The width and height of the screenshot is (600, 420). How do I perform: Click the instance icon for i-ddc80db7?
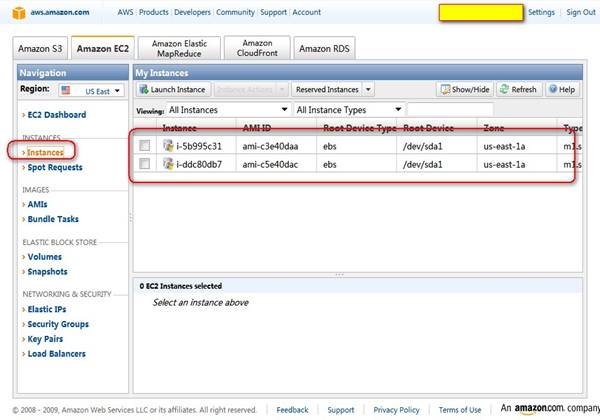click(169, 163)
